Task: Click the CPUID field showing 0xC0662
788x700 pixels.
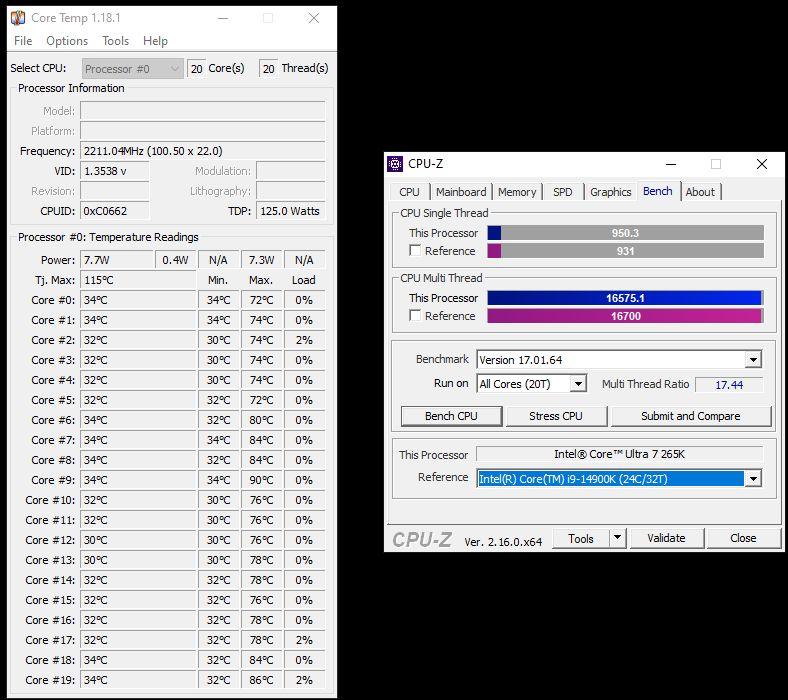Action: [x=114, y=211]
